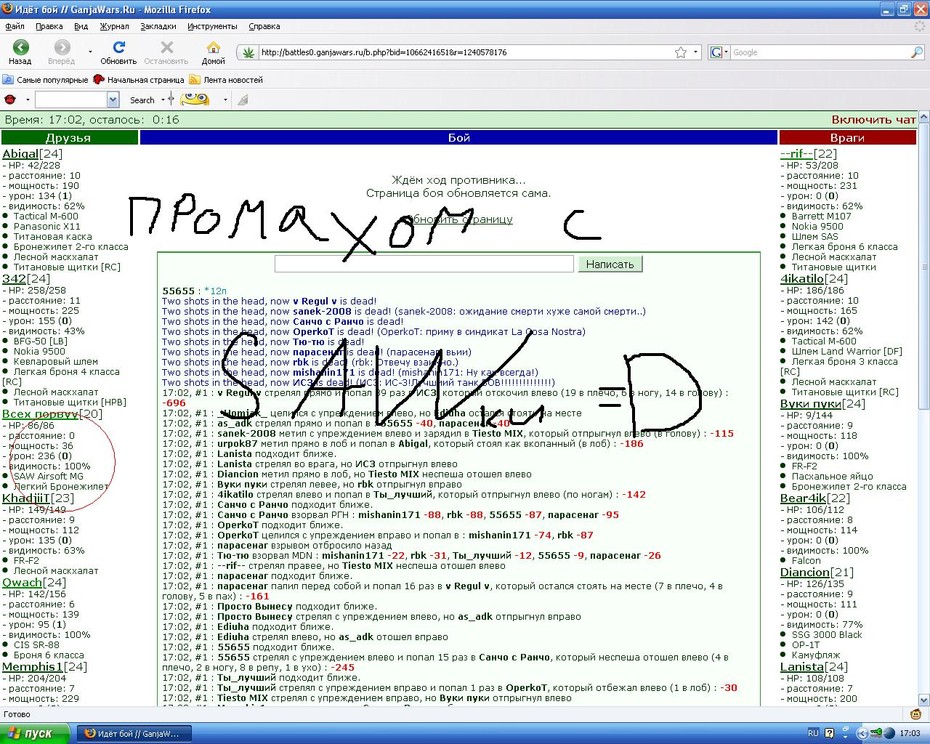Bookmark page using the star icon

[680, 52]
